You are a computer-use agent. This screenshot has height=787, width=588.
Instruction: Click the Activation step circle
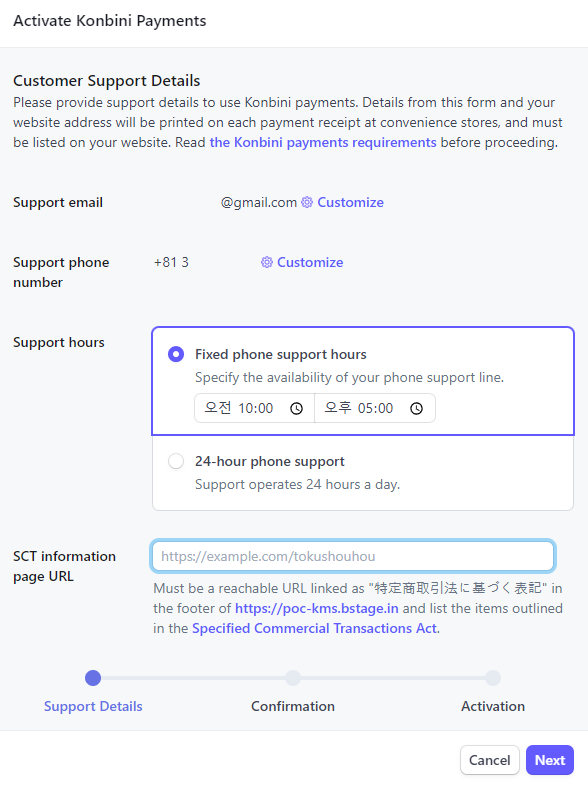pos(493,678)
